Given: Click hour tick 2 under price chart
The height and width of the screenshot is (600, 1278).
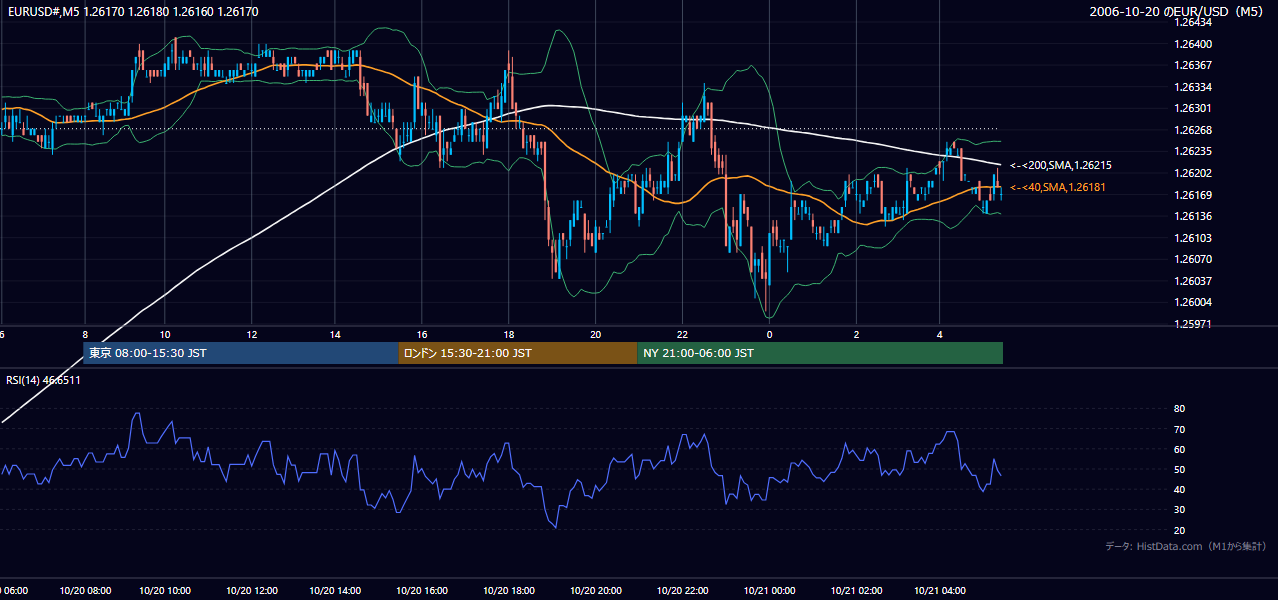Looking at the screenshot, I should tap(856, 335).
